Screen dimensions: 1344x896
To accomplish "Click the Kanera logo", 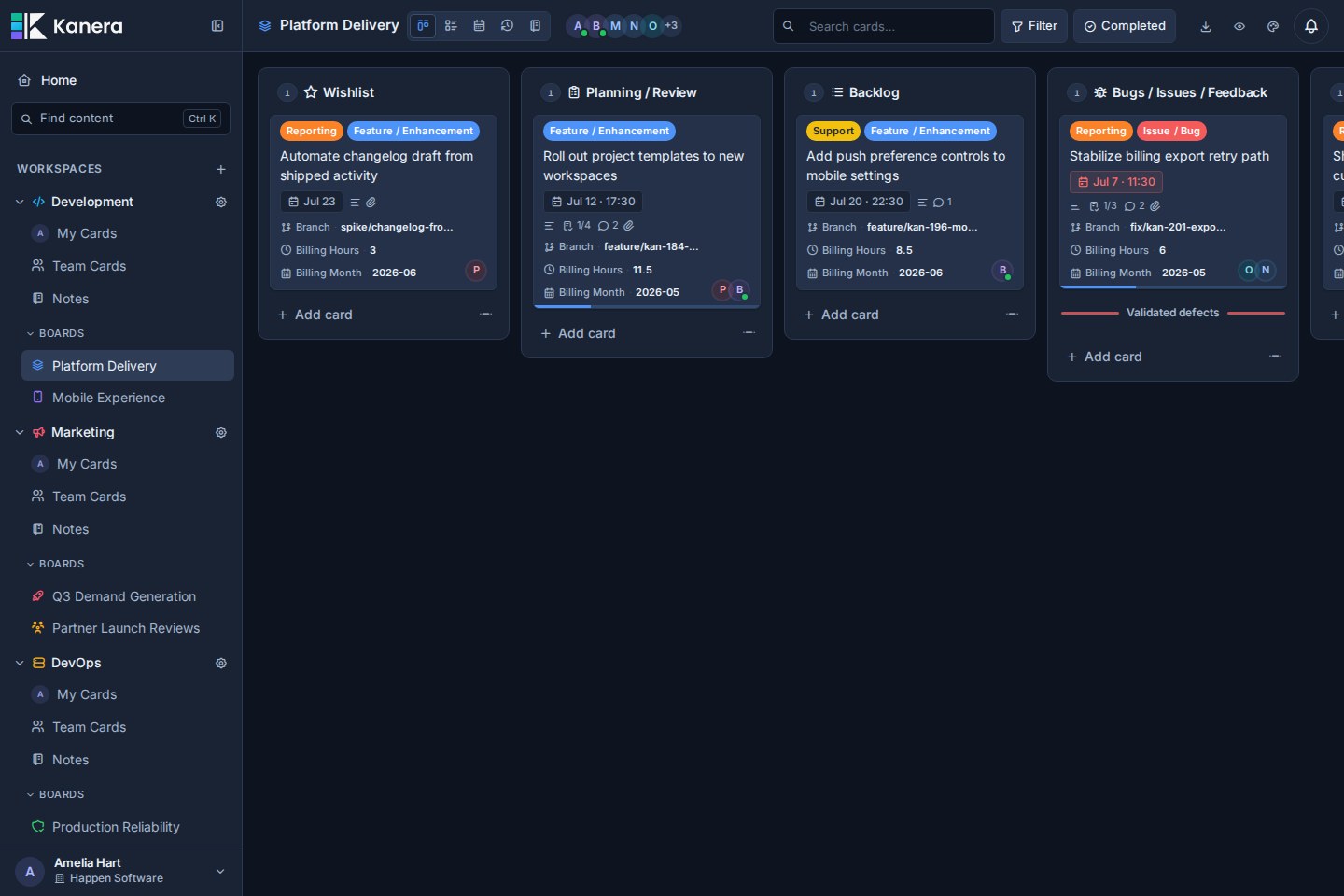I will (x=66, y=26).
